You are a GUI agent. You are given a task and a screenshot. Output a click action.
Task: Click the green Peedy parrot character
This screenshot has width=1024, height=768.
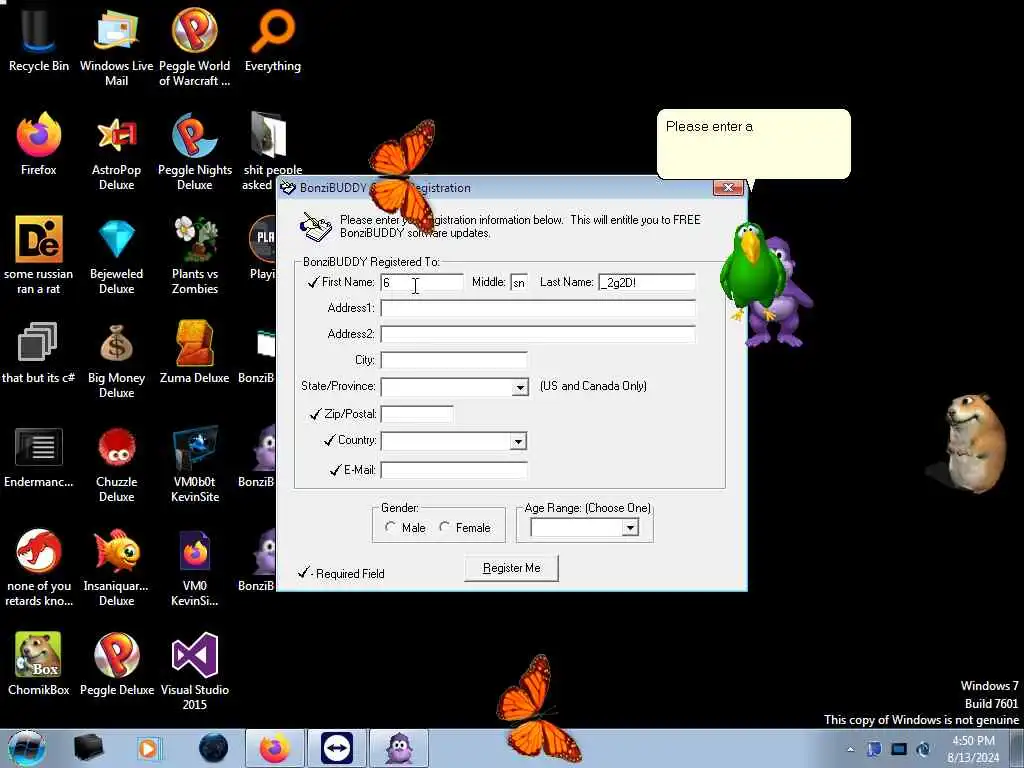coord(751,269)
